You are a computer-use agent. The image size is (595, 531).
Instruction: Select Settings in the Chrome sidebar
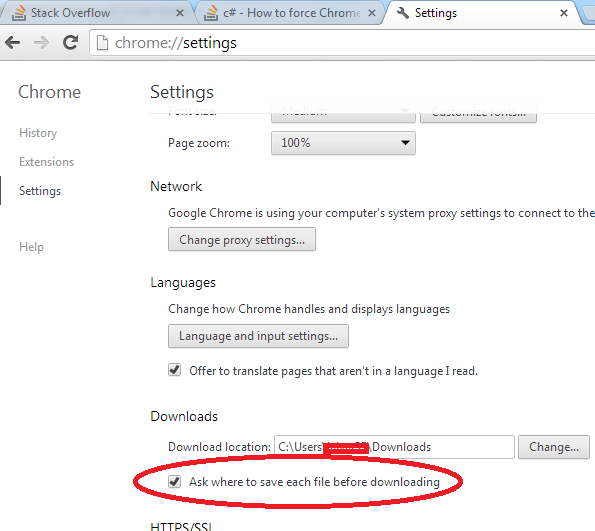click(40, 191)
